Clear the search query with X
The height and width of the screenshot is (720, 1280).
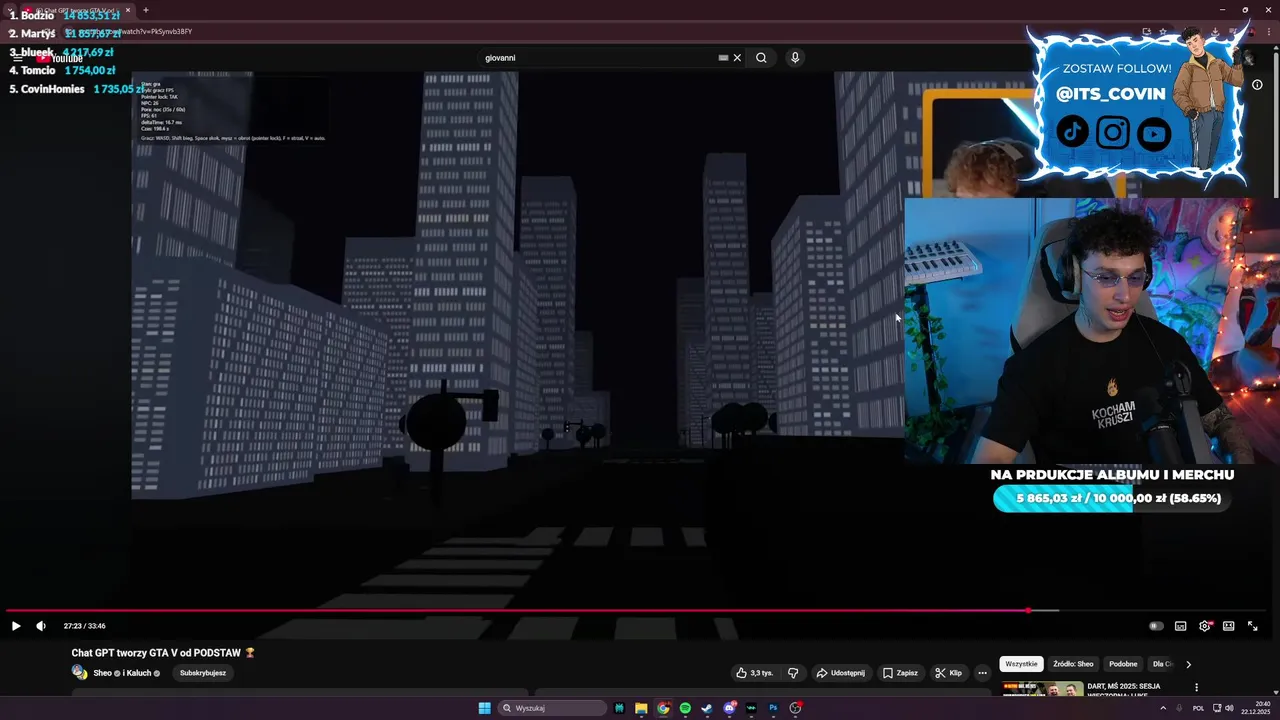737,58
